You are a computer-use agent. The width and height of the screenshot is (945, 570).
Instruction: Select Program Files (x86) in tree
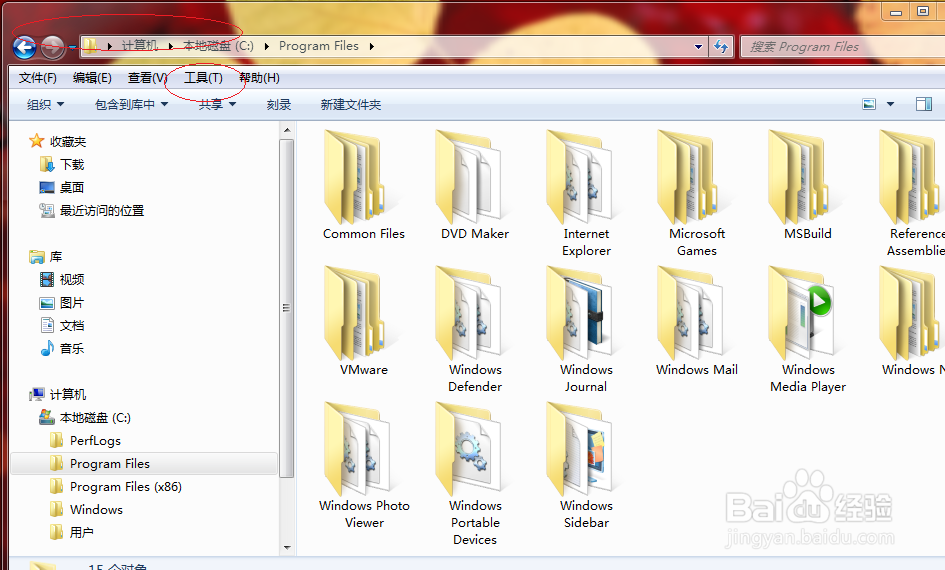125,486
